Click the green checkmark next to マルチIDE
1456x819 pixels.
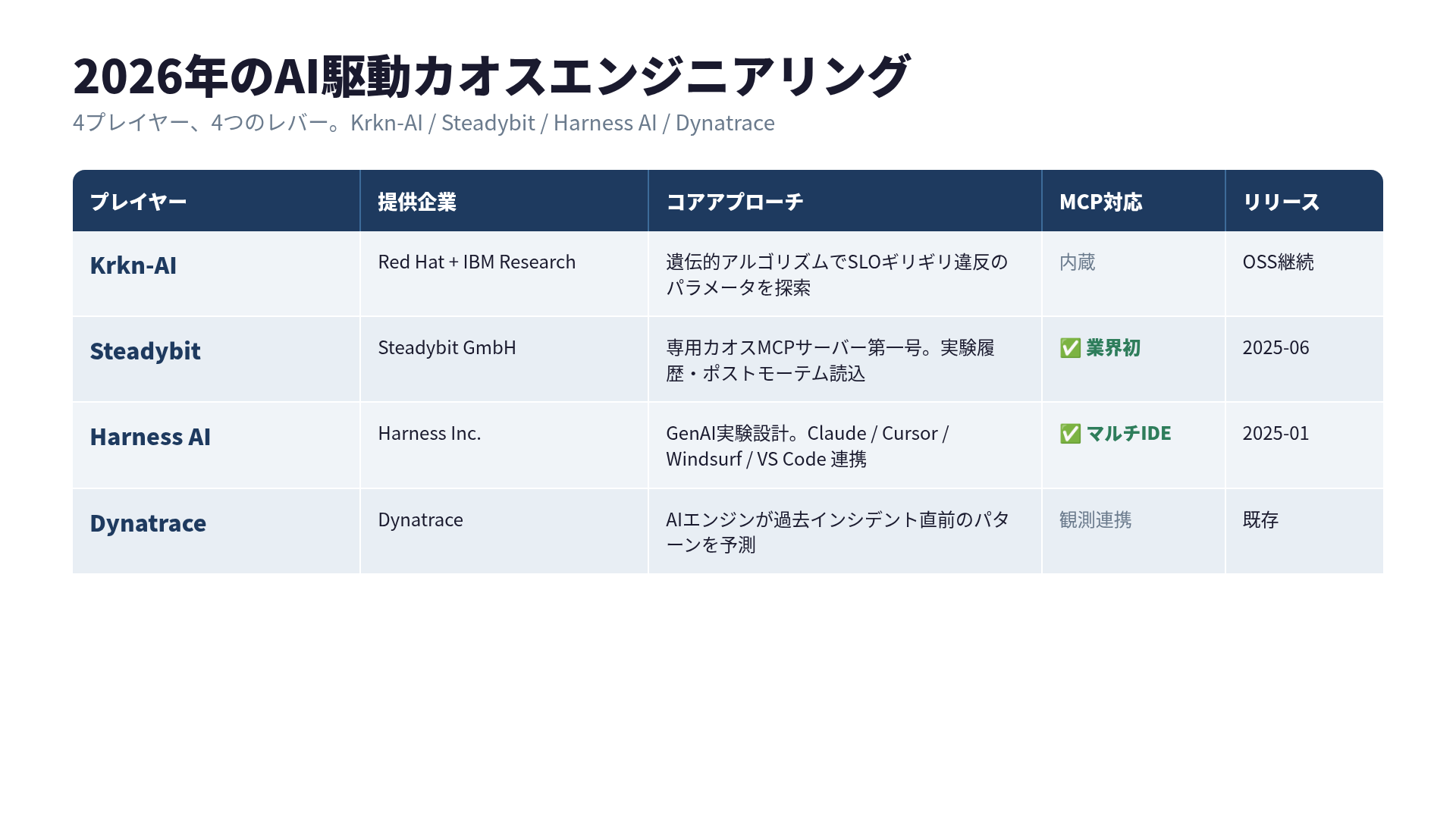1070,434
